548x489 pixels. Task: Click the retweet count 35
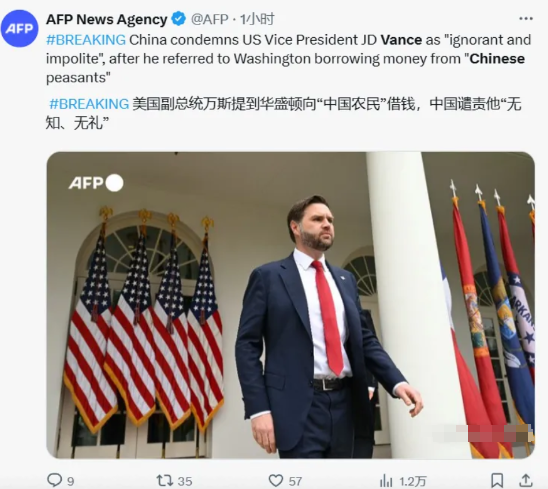point(185,481)
